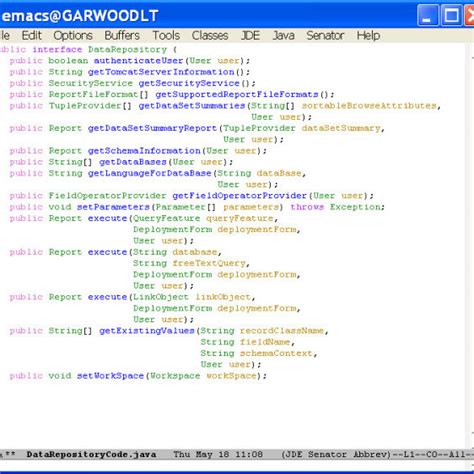Open the Java menu
474x474 pixels.
tap(283, 35)
